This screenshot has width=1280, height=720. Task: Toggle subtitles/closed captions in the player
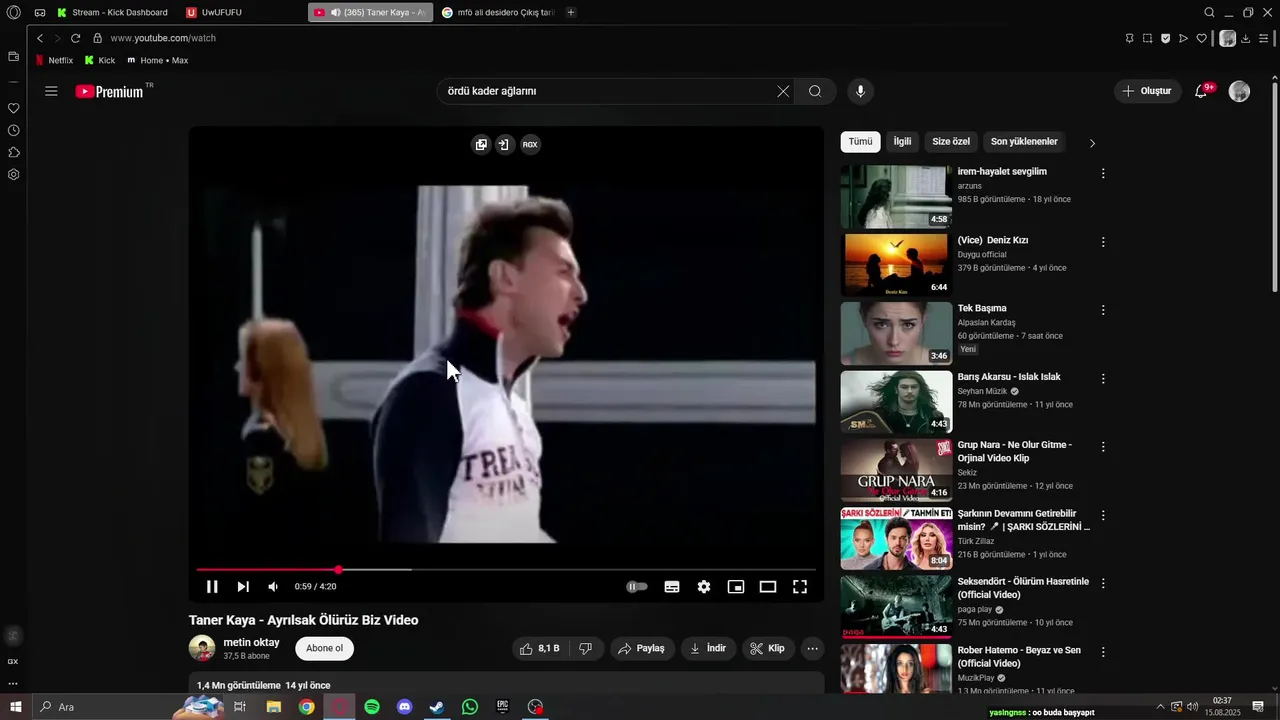pos(672,587)
